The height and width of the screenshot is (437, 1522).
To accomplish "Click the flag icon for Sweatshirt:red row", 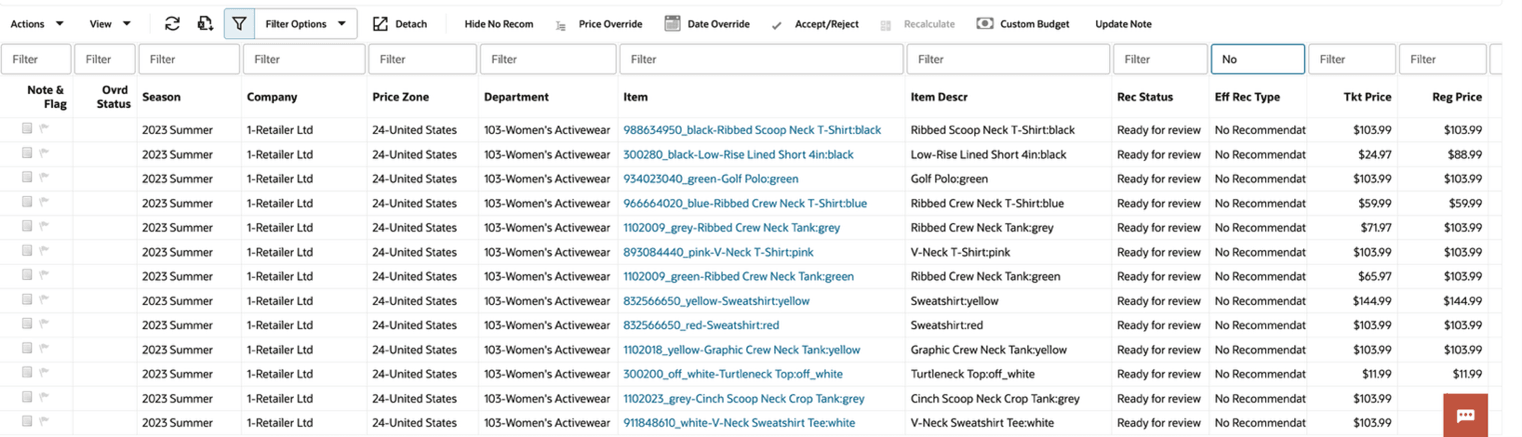I will (44, 325).
